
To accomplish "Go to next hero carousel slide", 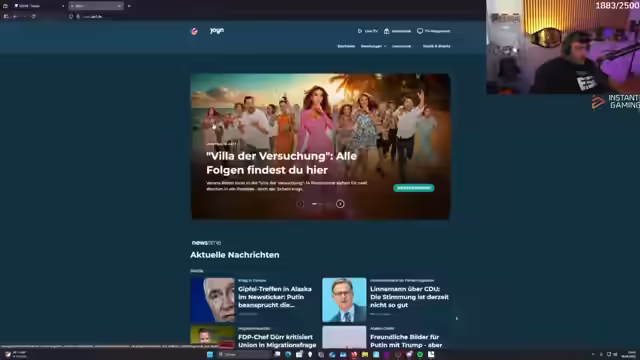I will point(340,204).
